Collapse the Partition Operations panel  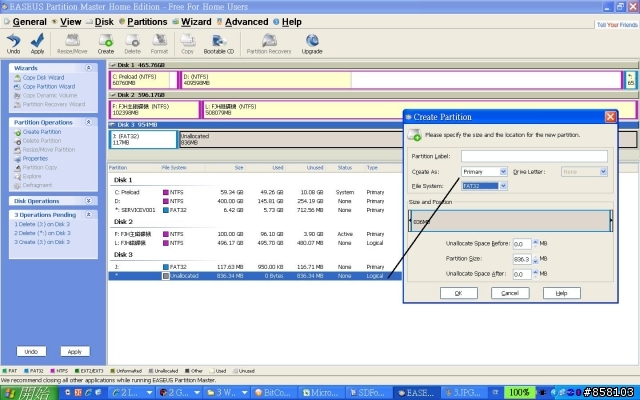pos(89,122)
